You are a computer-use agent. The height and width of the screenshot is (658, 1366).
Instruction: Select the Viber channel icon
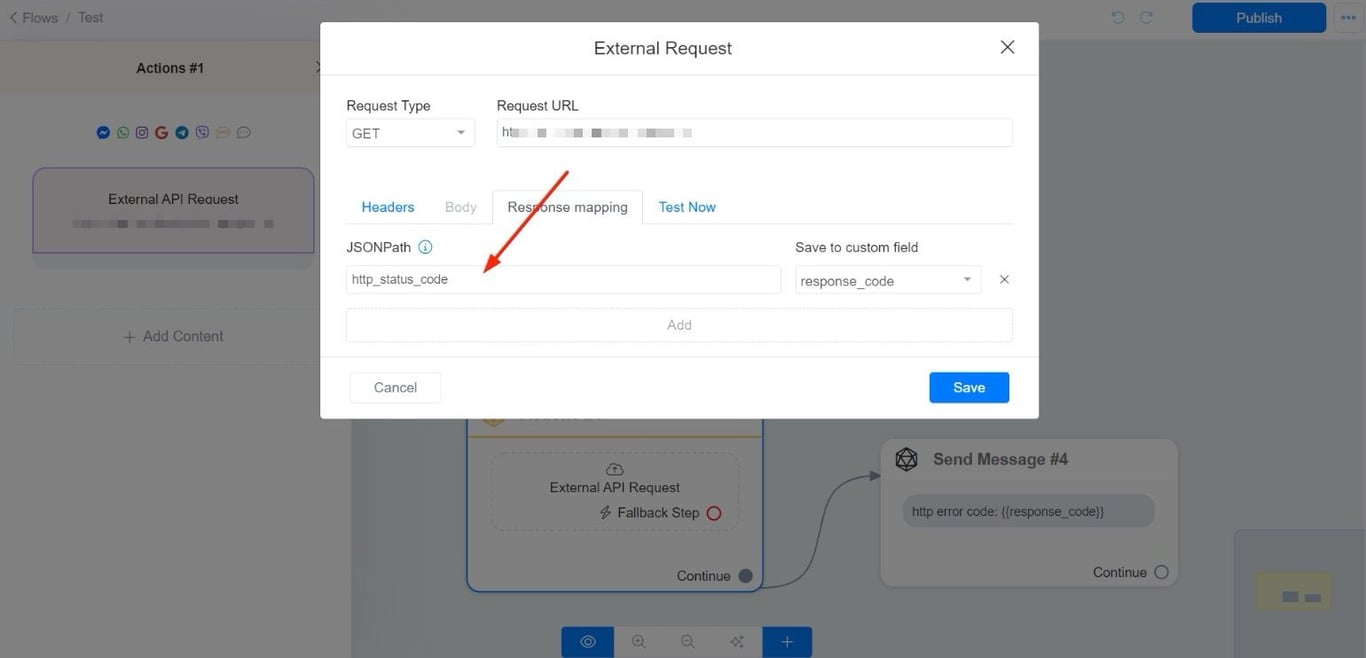[x=202, y=132]
